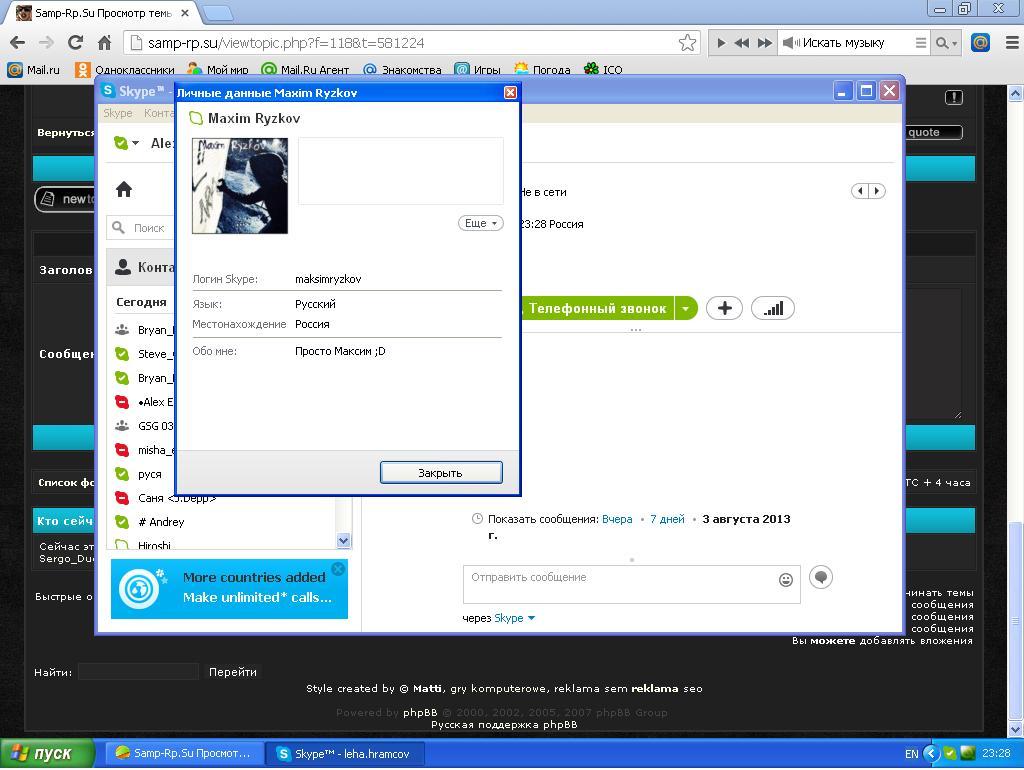The height and width of the screenshot is (770, 1024).
Task: Select the Samp-Rp.Su browser tab
Action: 103,13
